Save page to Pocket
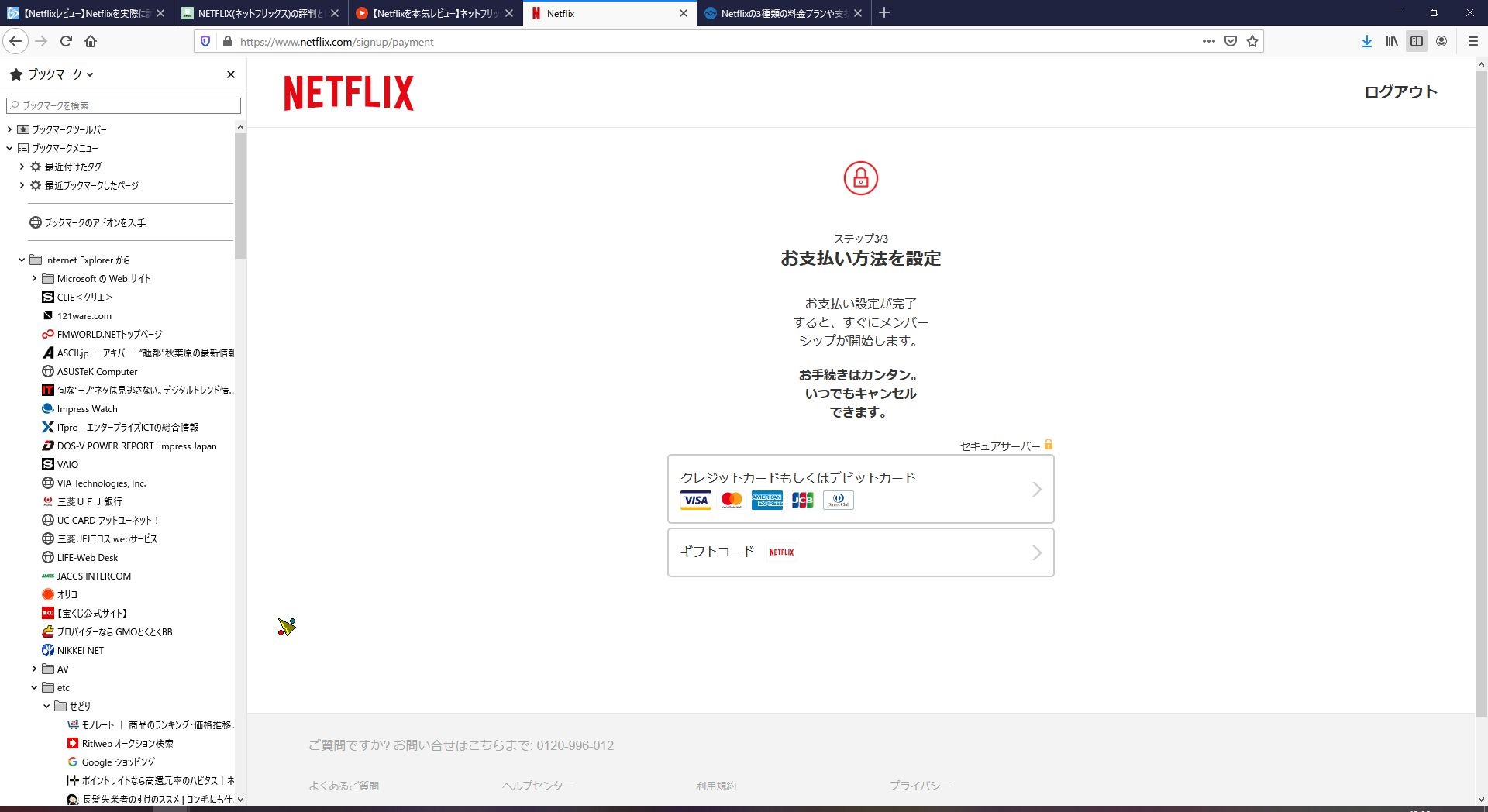This screenshot has height=812, width=1488. [1230, 41]
